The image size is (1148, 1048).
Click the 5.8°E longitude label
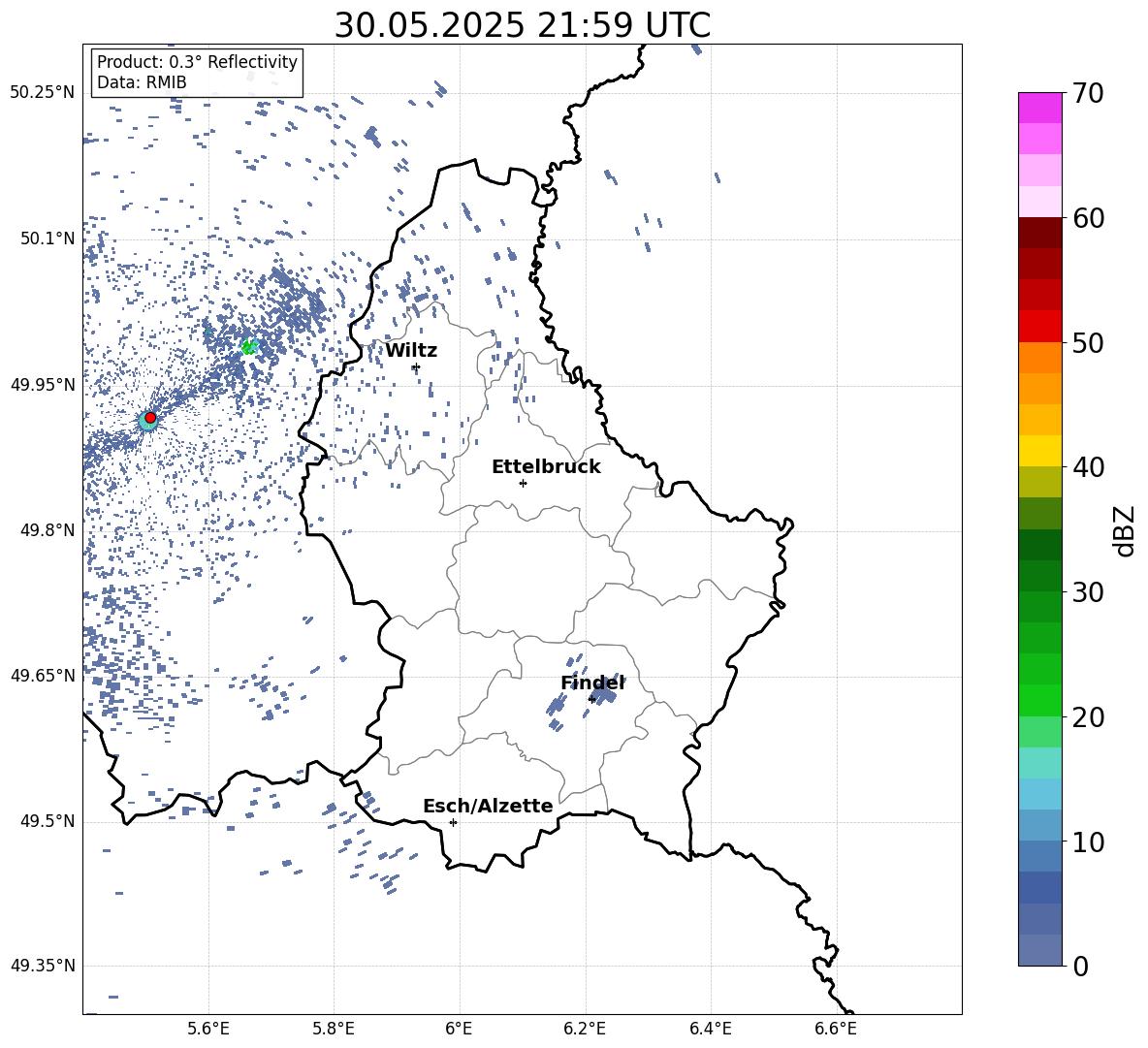coord(334,1030)
